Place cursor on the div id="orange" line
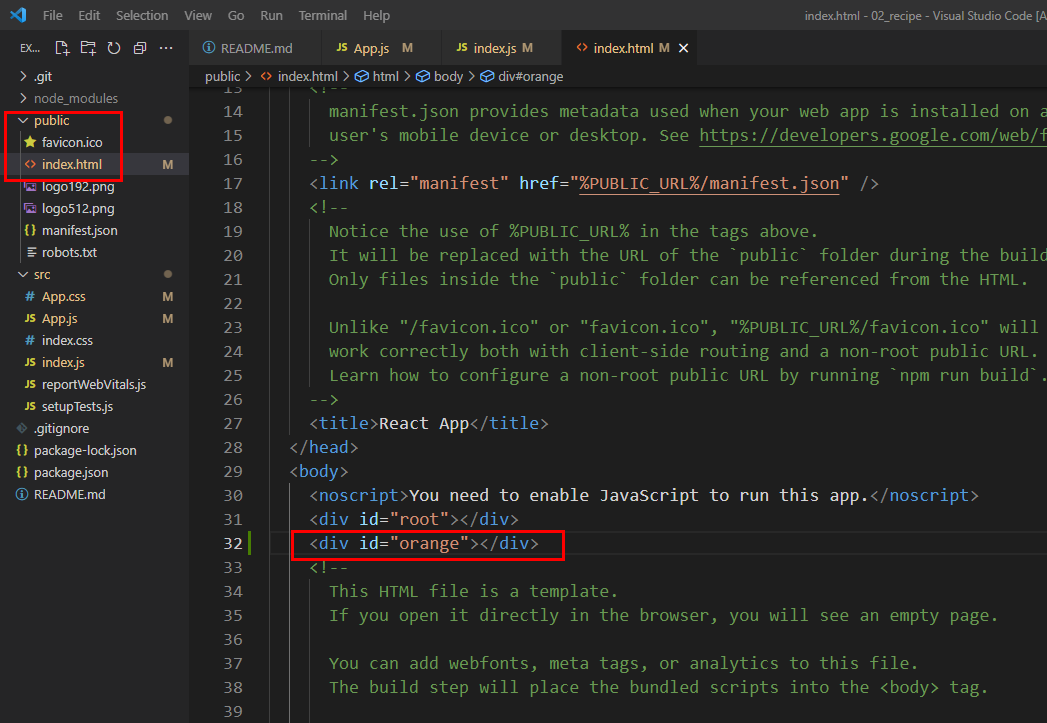Image resolution: width=1047 pixels, height=723 pixels. (x=424, y=543)
